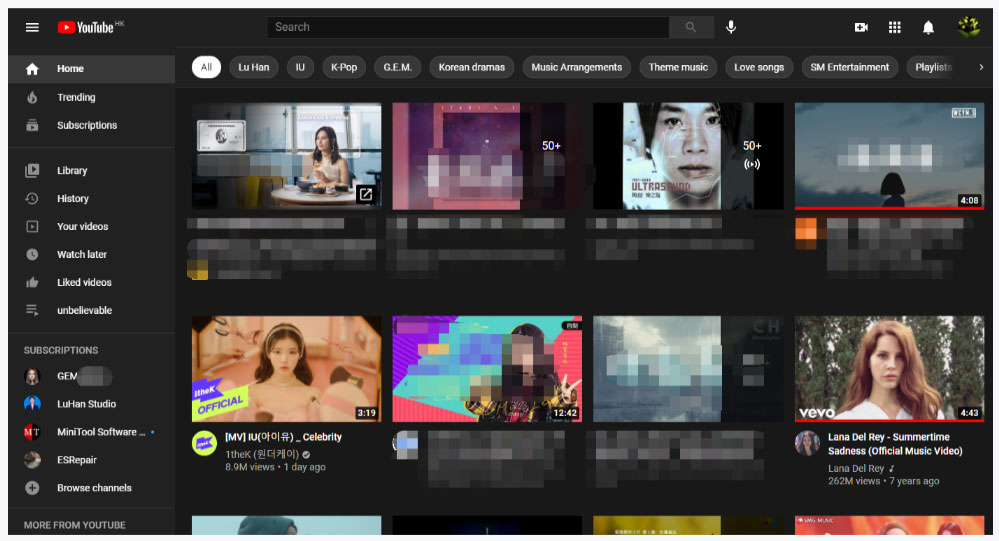Select the SM Entertainment chip
This screenshot has width=999, height=541.
pos(849,67)
